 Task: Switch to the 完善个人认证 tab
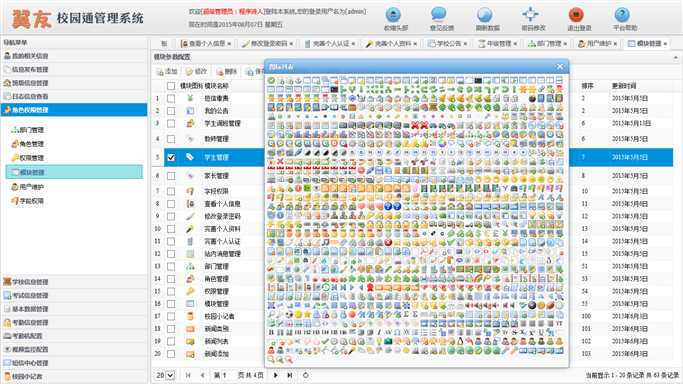tap(329, 44)
